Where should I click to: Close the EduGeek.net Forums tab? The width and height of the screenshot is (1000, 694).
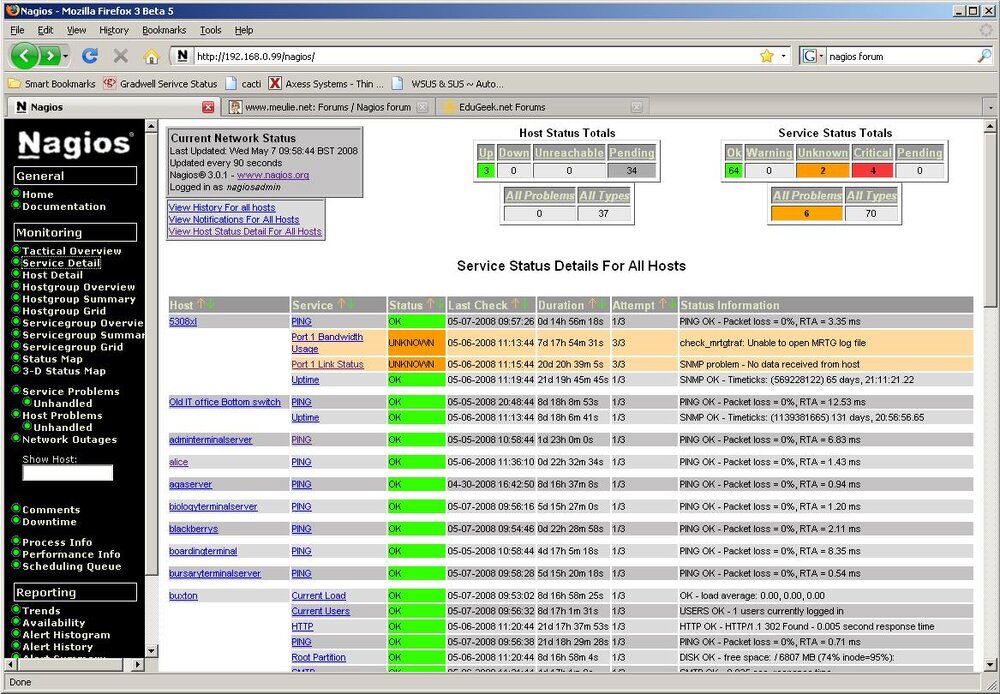(x=636, y=107)
